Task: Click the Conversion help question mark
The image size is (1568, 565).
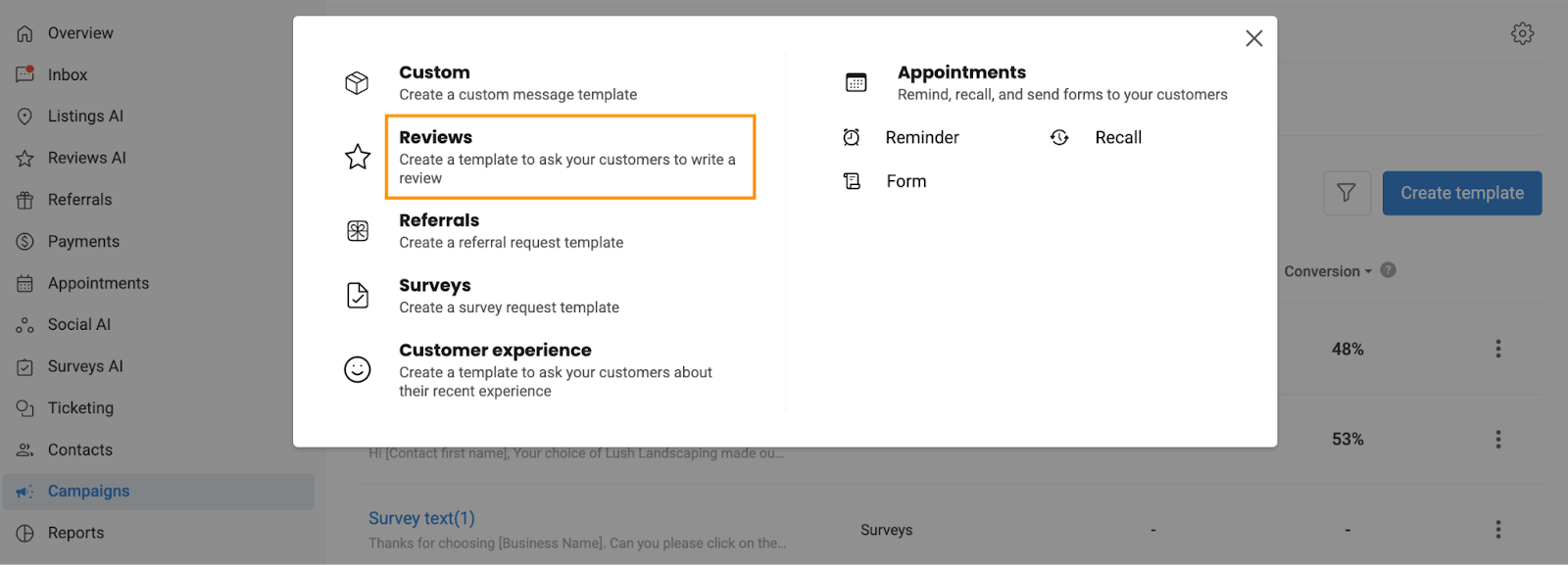Action: point(1388,270)
